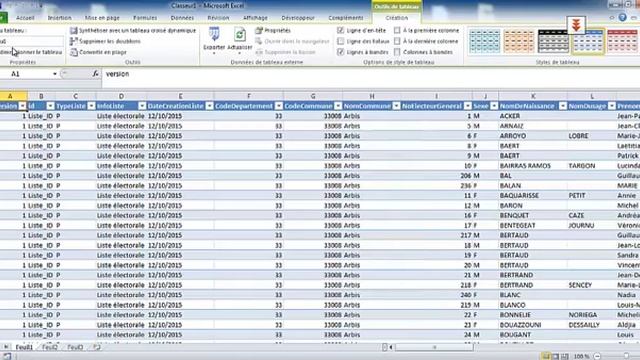Viewport: 640px width, 360px height.
Task: Select the red table style
Action: (x=622, y=41)
